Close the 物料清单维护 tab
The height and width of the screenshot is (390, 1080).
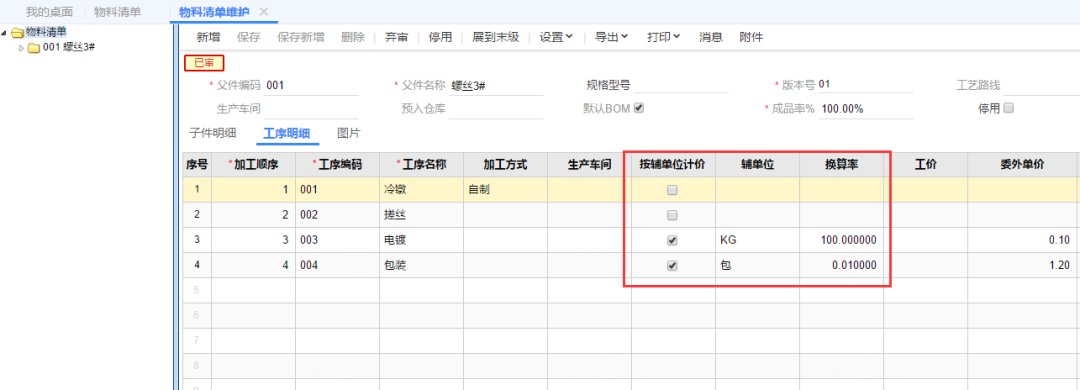(263, 12)
